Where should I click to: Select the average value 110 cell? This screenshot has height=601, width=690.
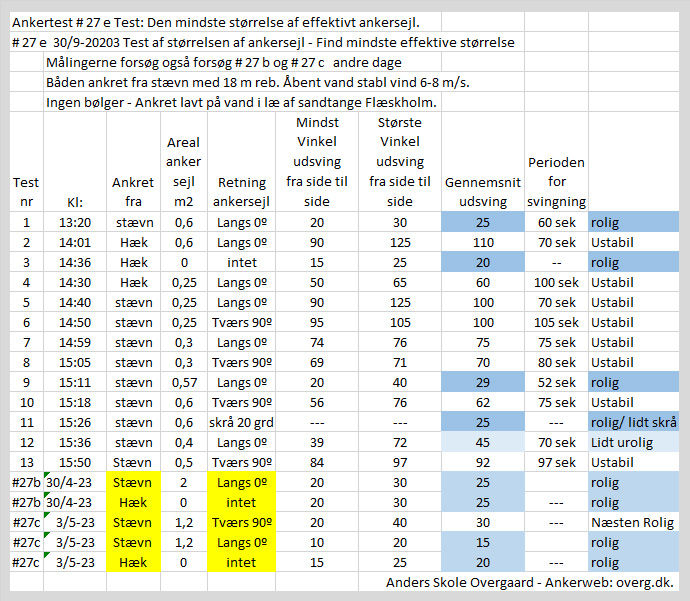point(482,242)
